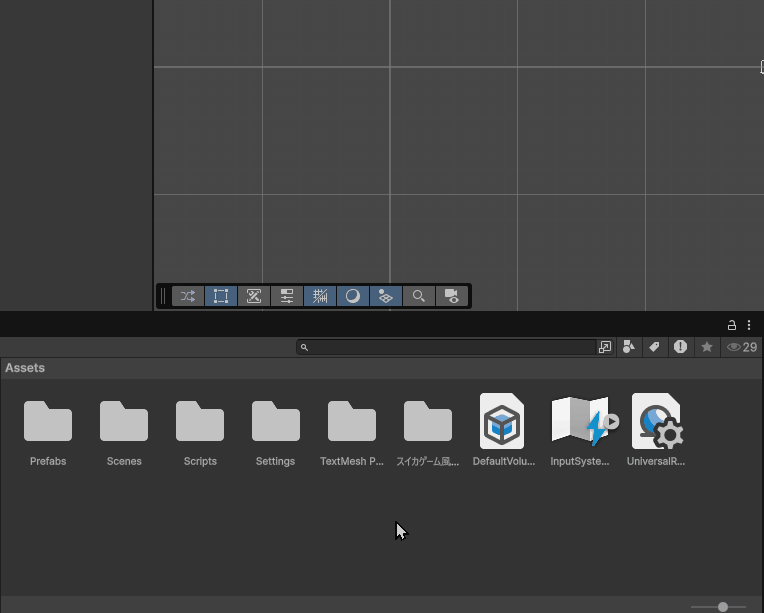Open search in new window icon
The height and width of the screenshot is (613, 764).
coord(605,347)
